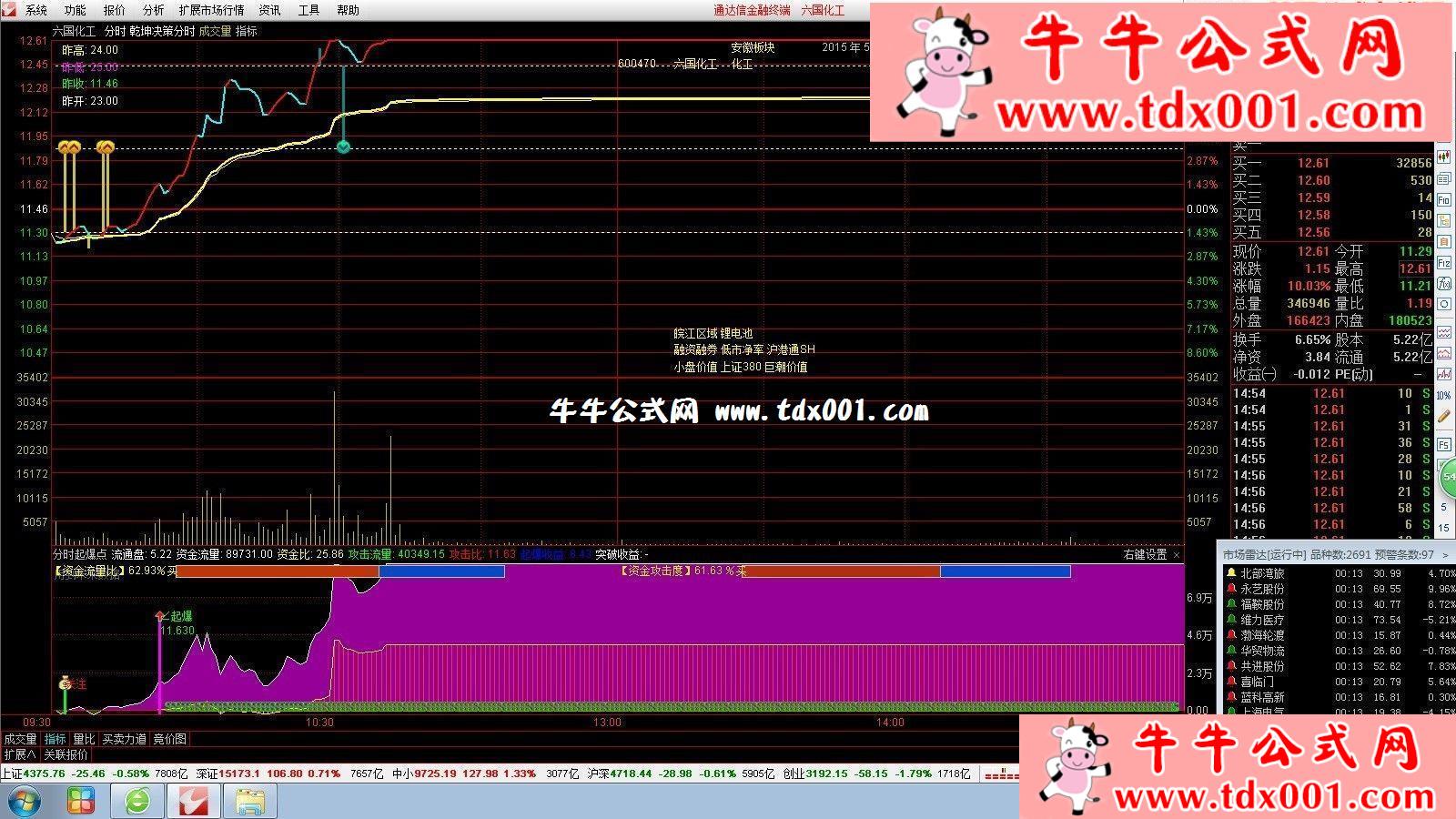This screenshot has height=819, width=1456.
Task: Click the F12 trading icon
Action: coord(1444,263)
